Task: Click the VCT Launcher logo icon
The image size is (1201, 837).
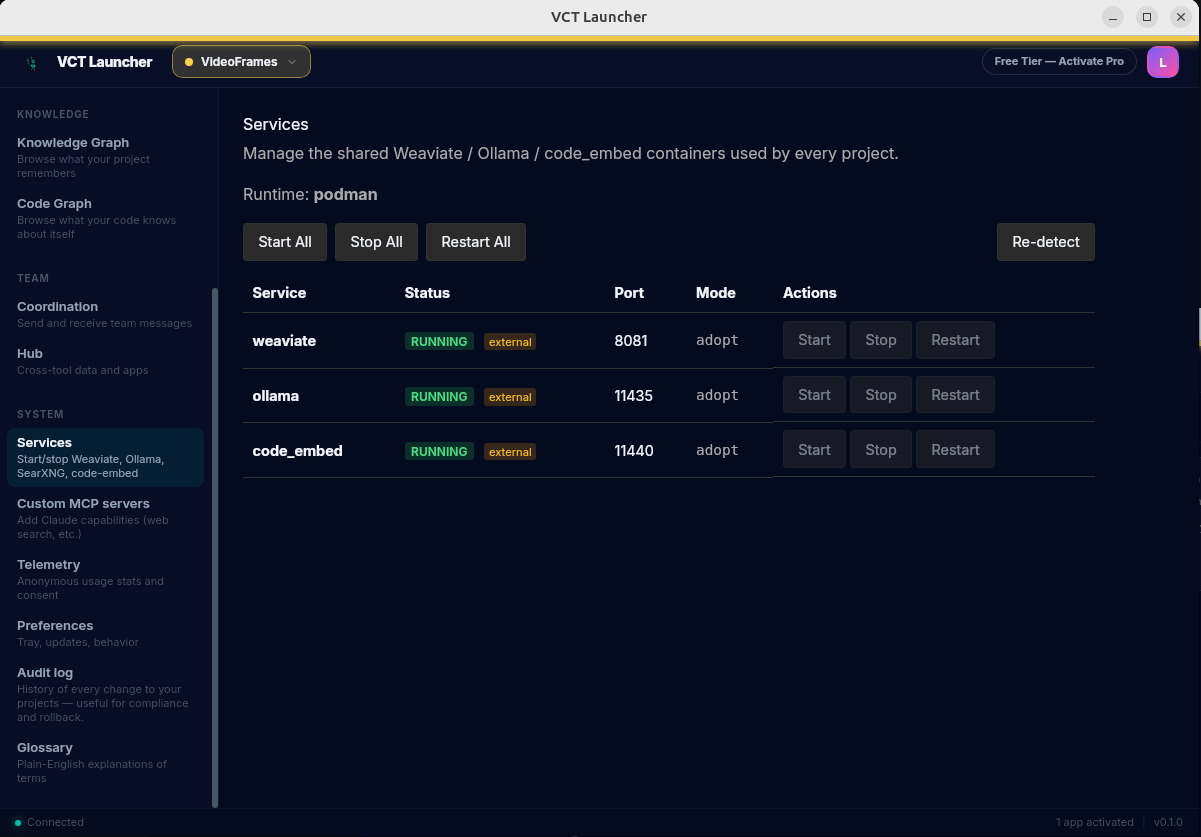Action: 32,62
